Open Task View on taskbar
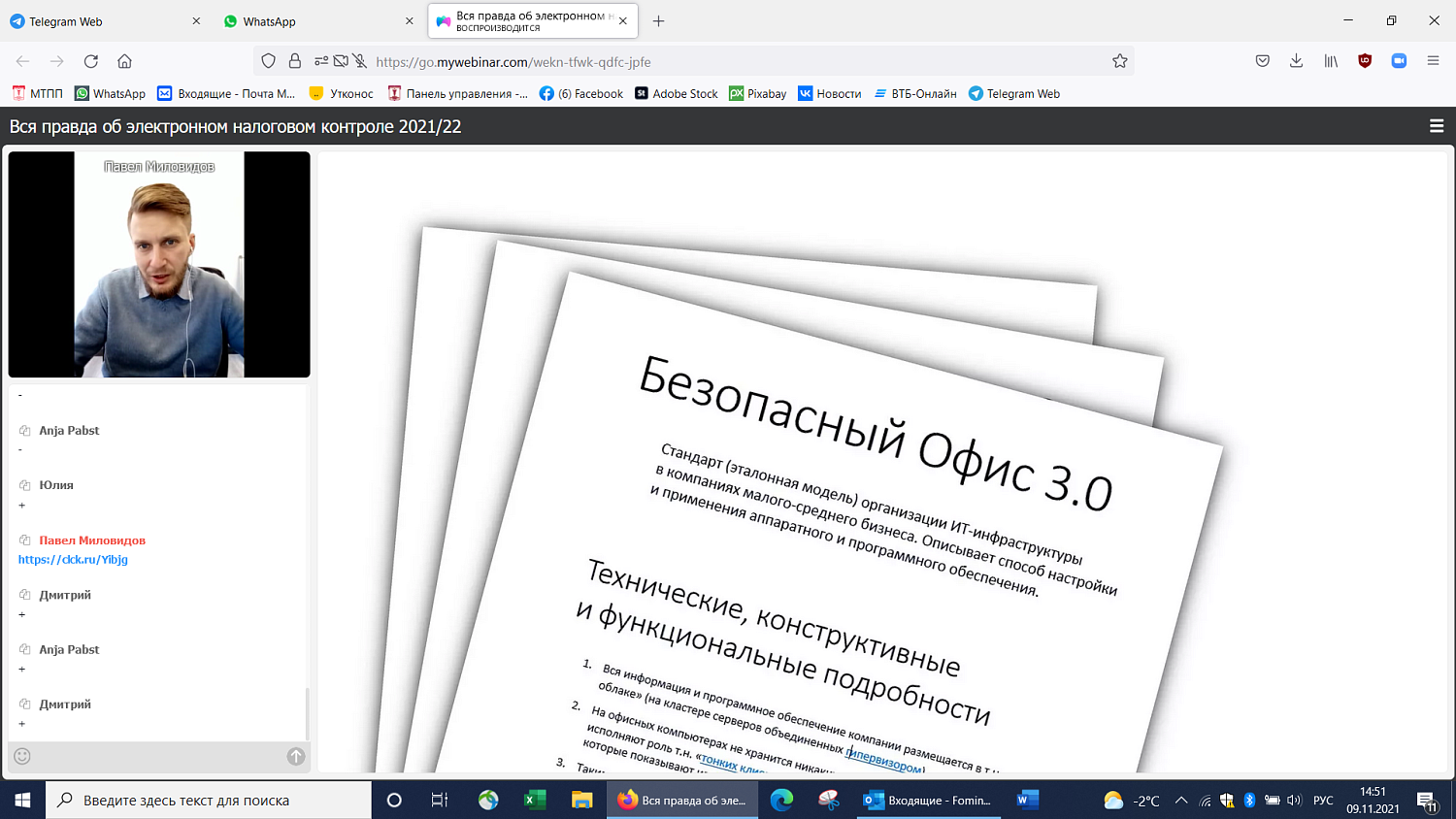This screenshot has width=1456, height=819. point(440,801)
